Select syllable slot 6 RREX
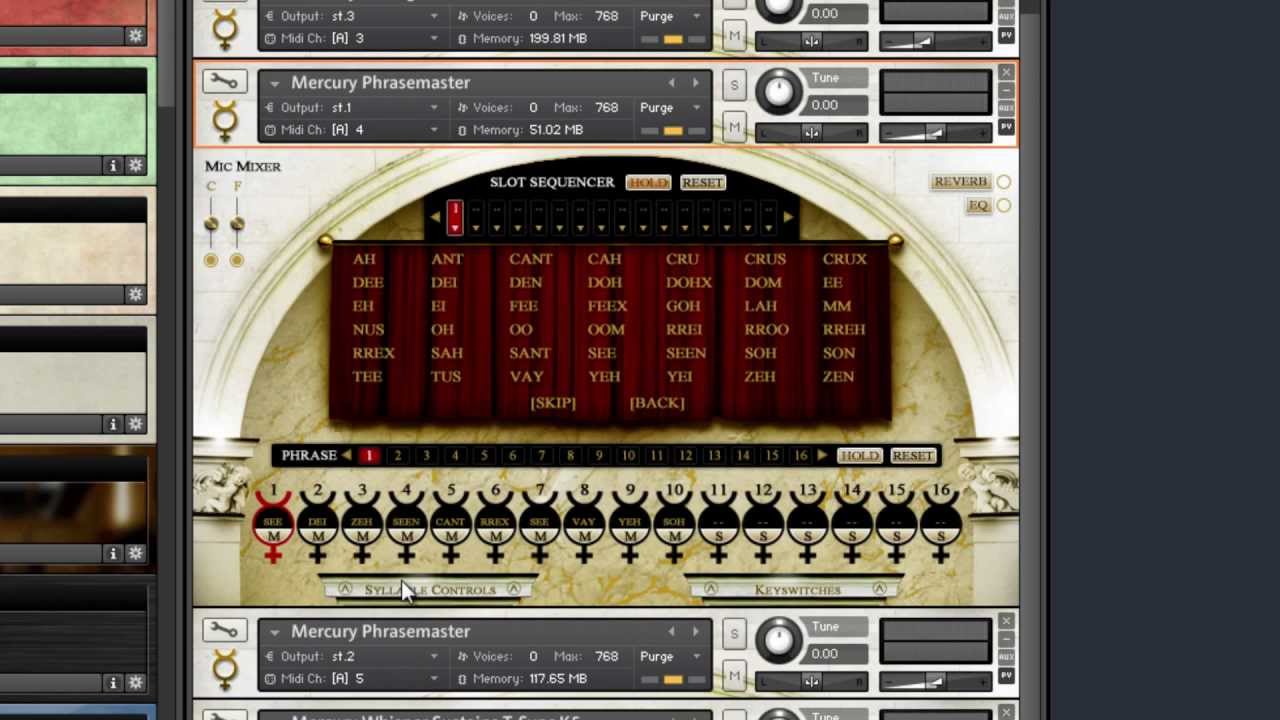 click(x=495, y=523)
